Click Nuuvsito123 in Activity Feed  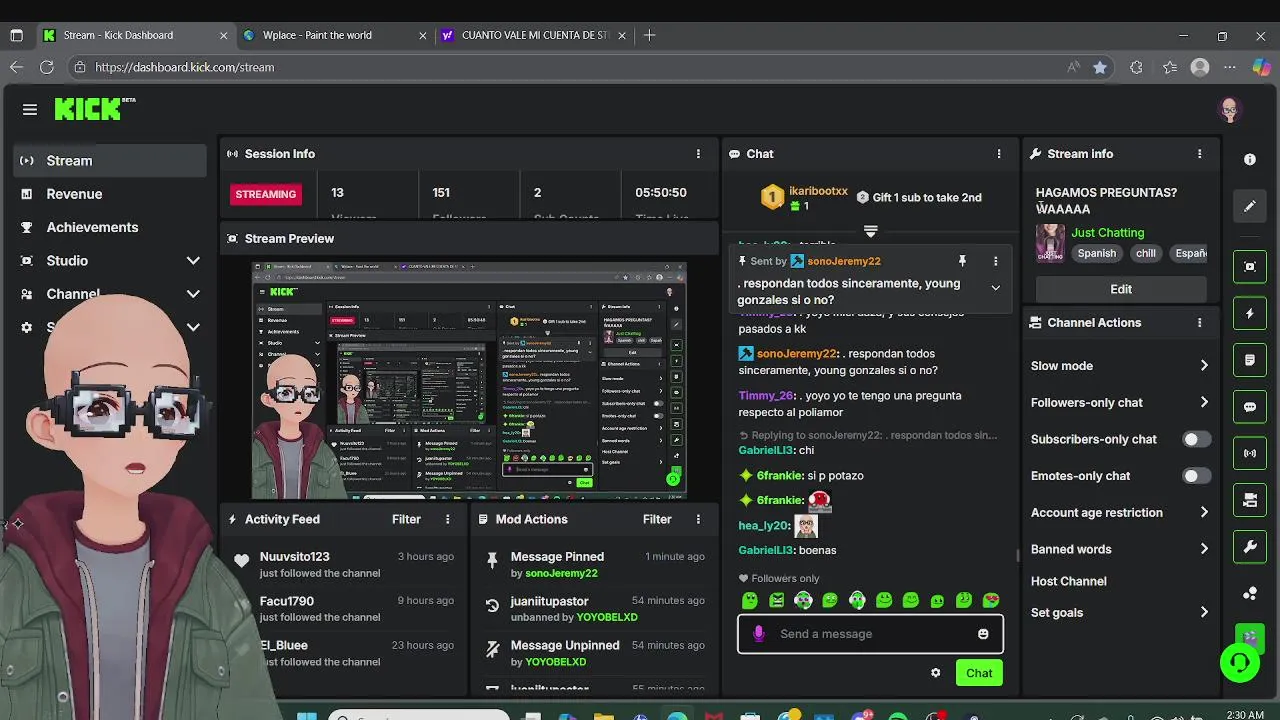pos(294,557)
